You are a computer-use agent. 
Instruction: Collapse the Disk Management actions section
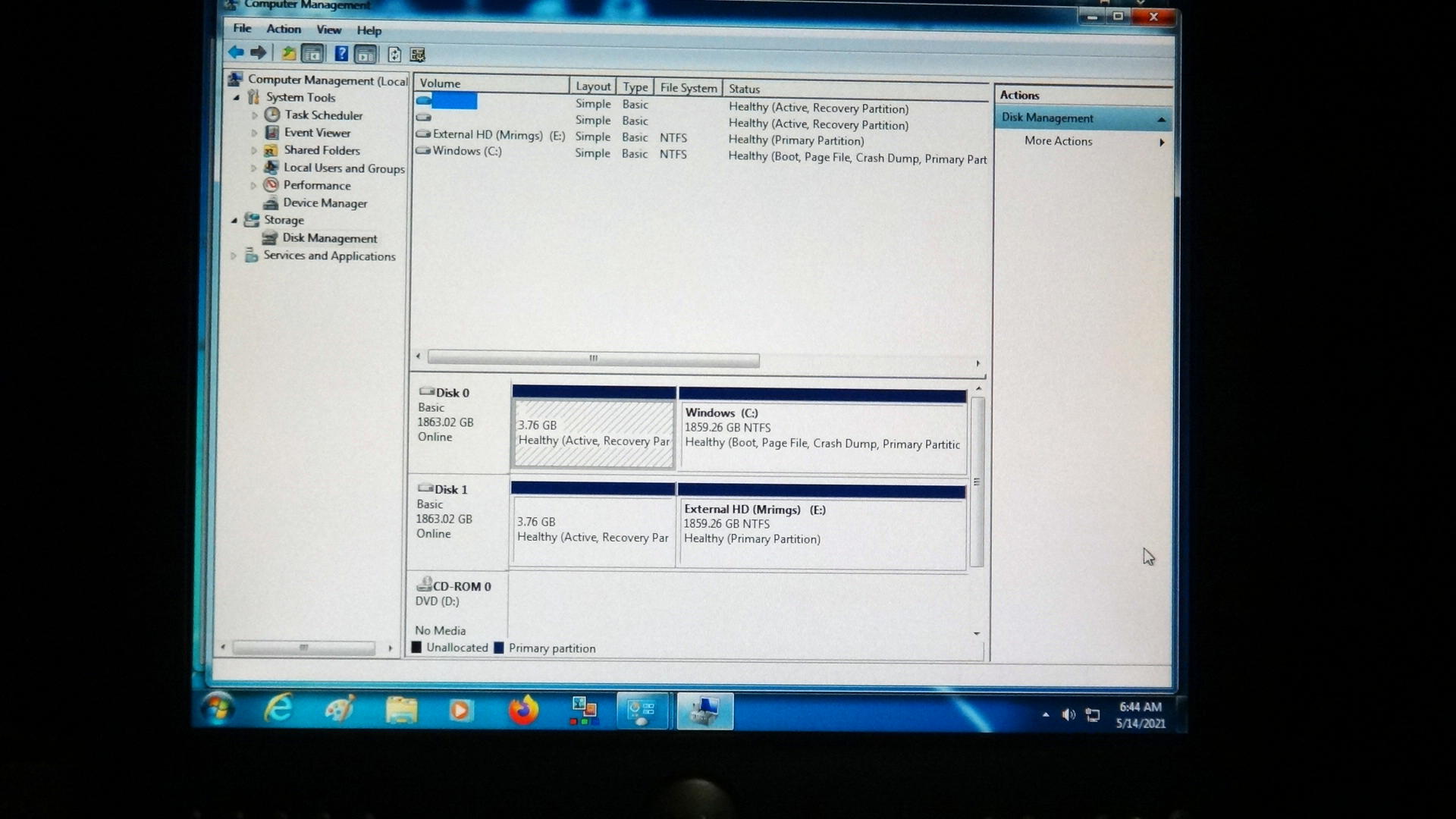pos(1161,120)
